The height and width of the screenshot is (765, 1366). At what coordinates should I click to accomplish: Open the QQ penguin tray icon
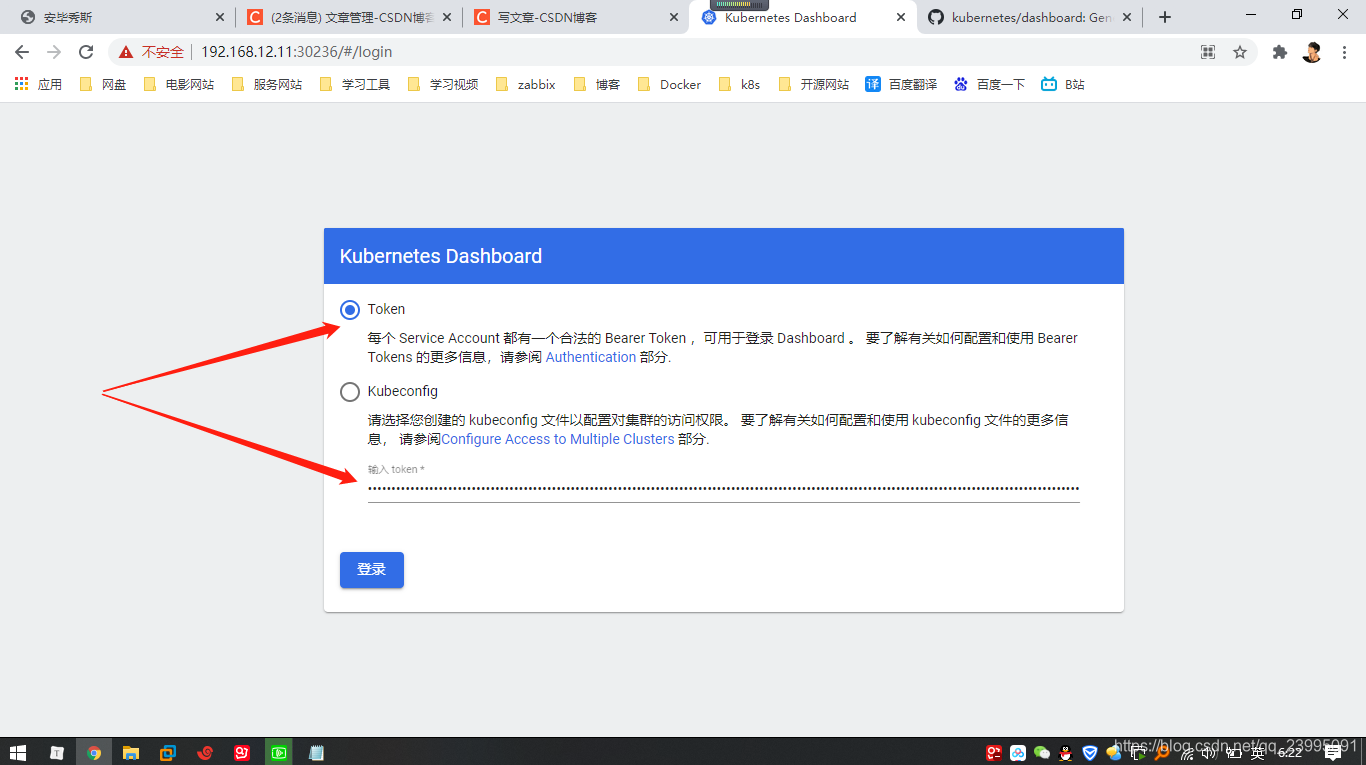(x=1066, y=753)
